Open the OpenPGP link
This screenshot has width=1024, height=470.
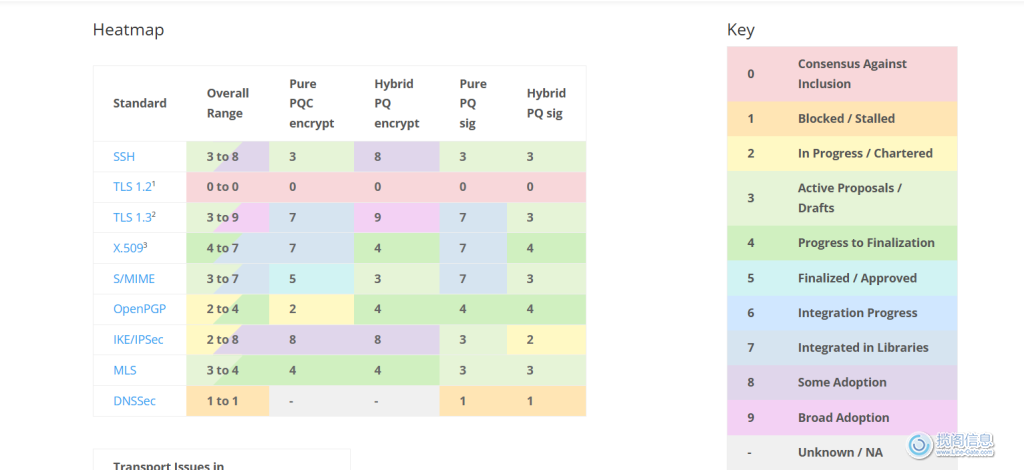click(139, 309)
